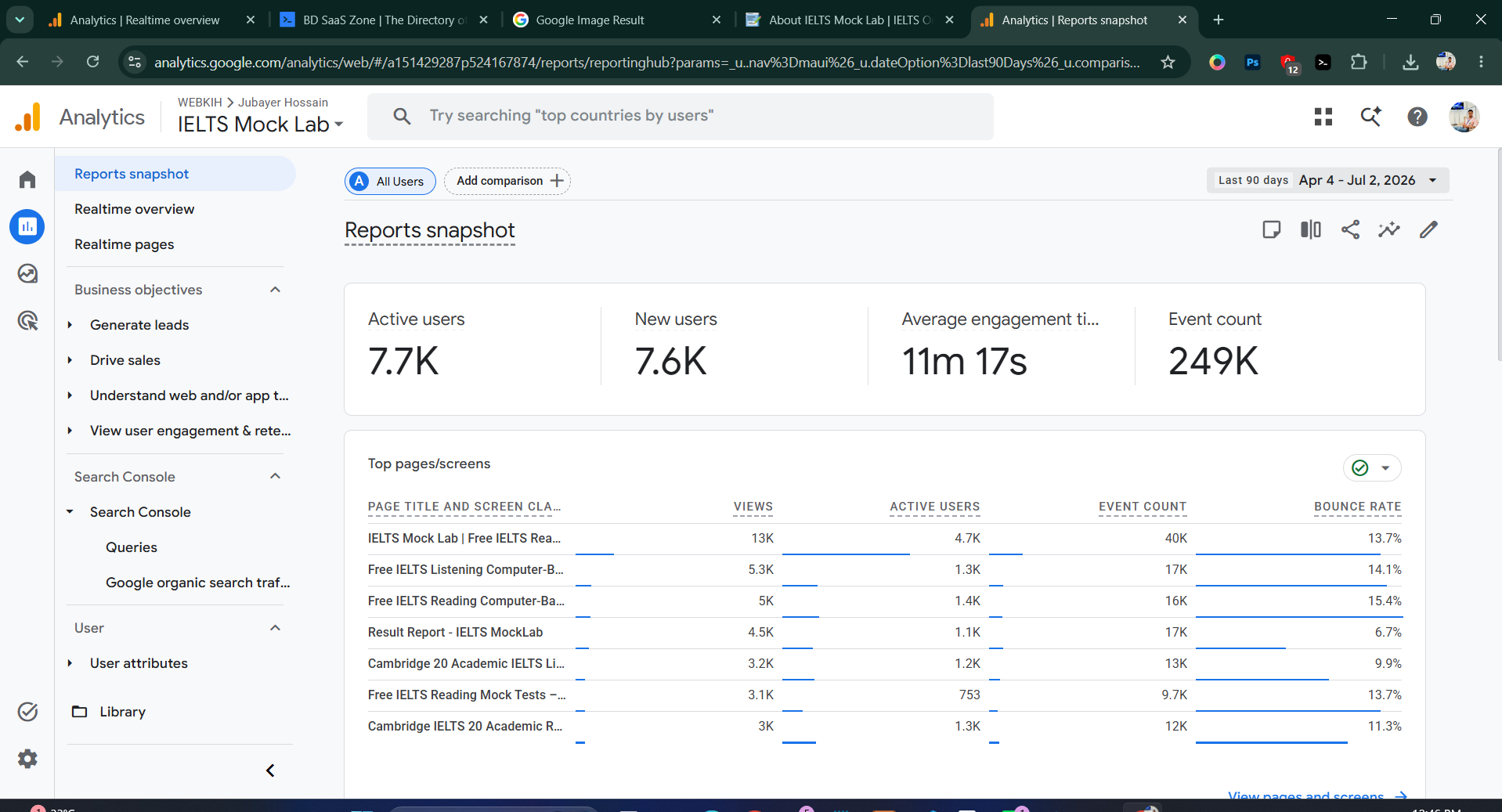
Task: Select the Active users metric card
Action: pyautogui.click(x=473, y=348)
